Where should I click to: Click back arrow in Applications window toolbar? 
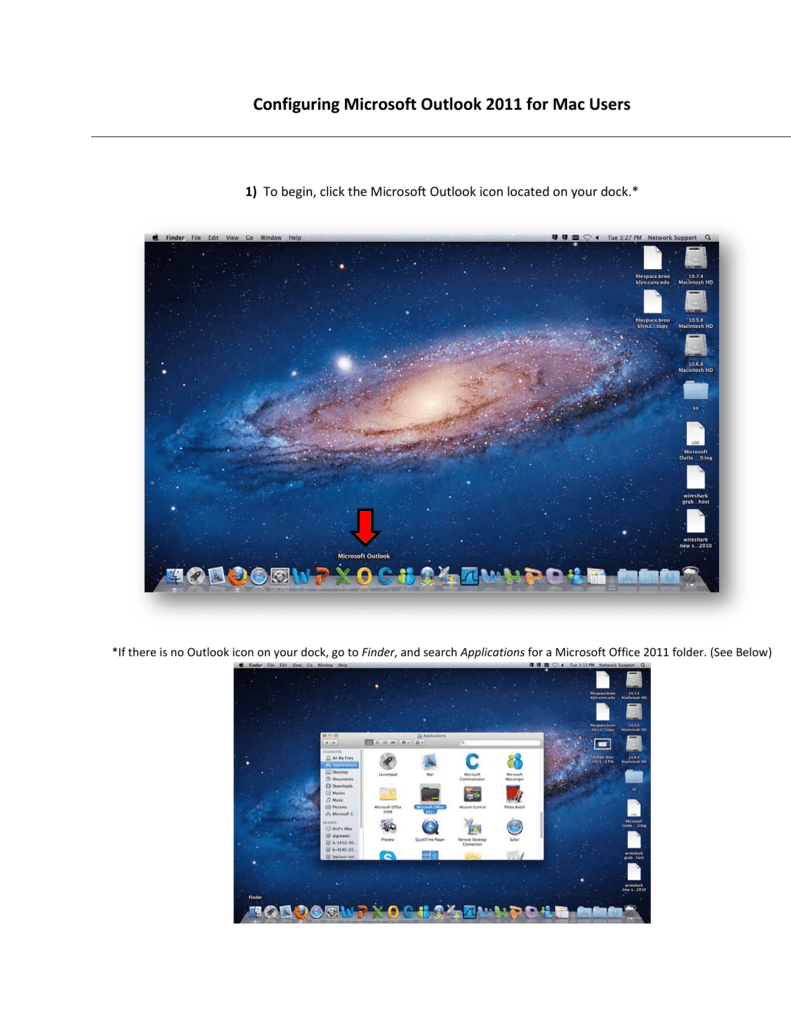[x=327, y=743]
